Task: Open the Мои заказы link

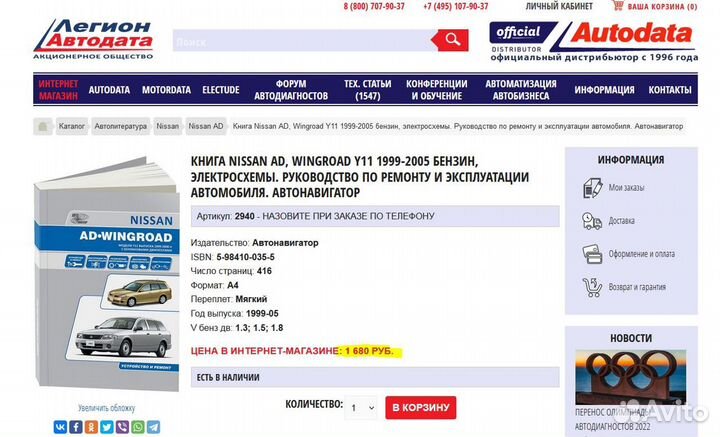Action: (626, 188)
